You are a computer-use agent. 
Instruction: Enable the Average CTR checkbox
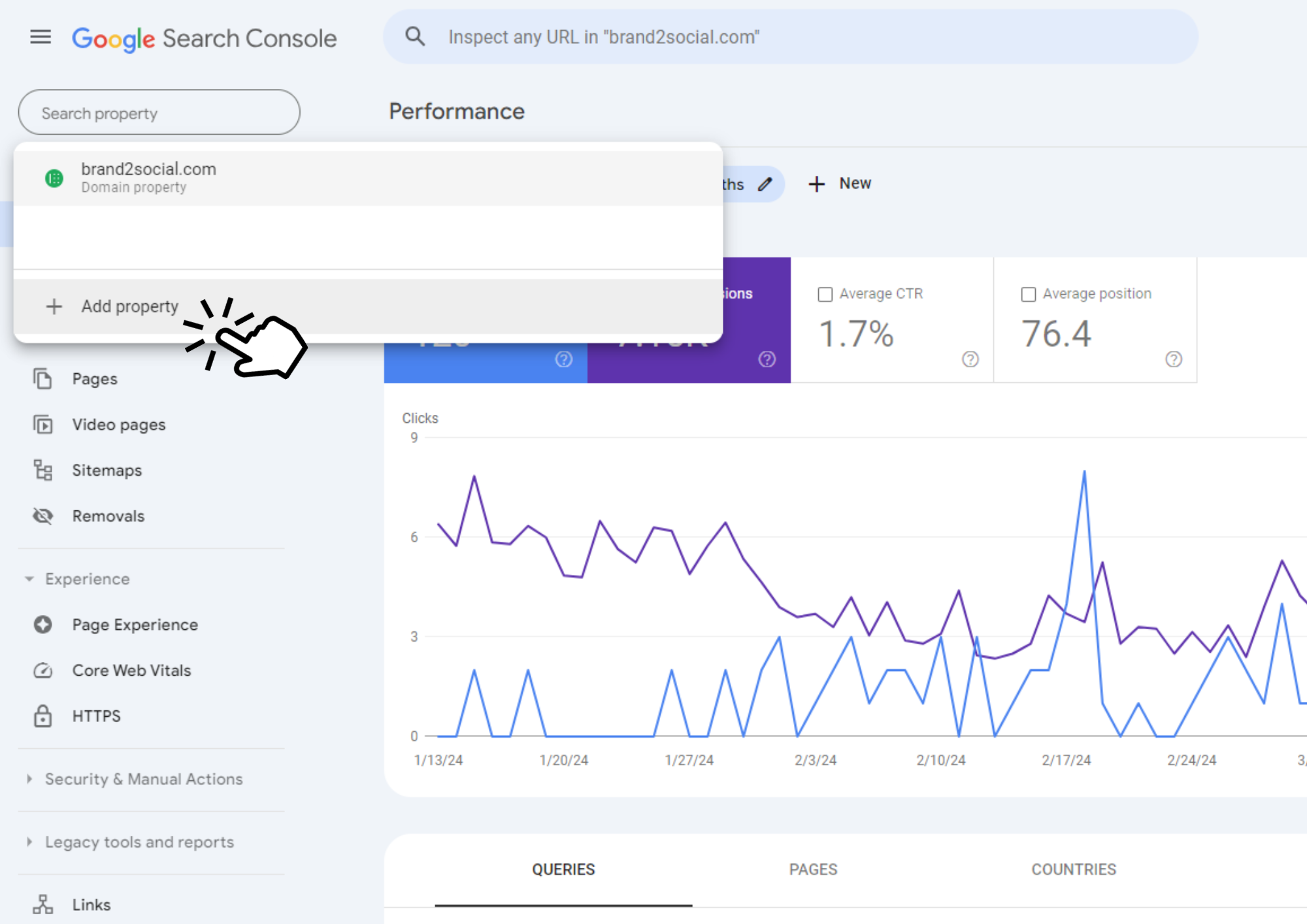825,295
